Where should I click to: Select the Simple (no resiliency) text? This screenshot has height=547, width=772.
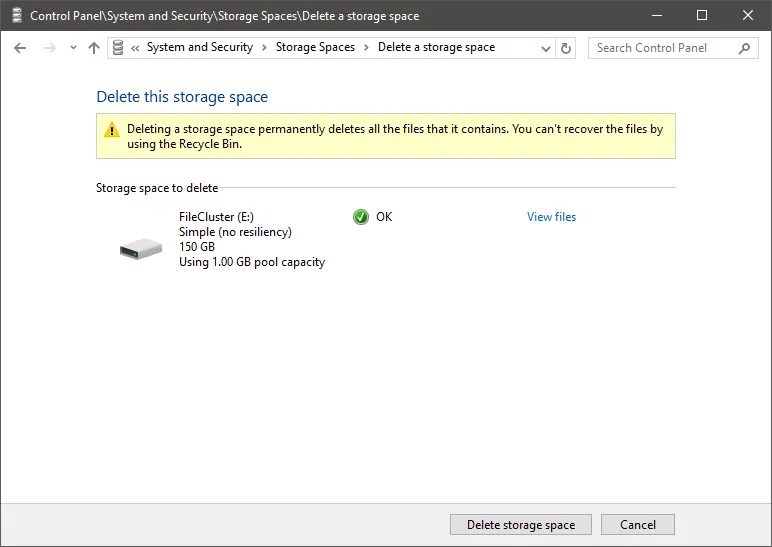(x=235, y=232)
